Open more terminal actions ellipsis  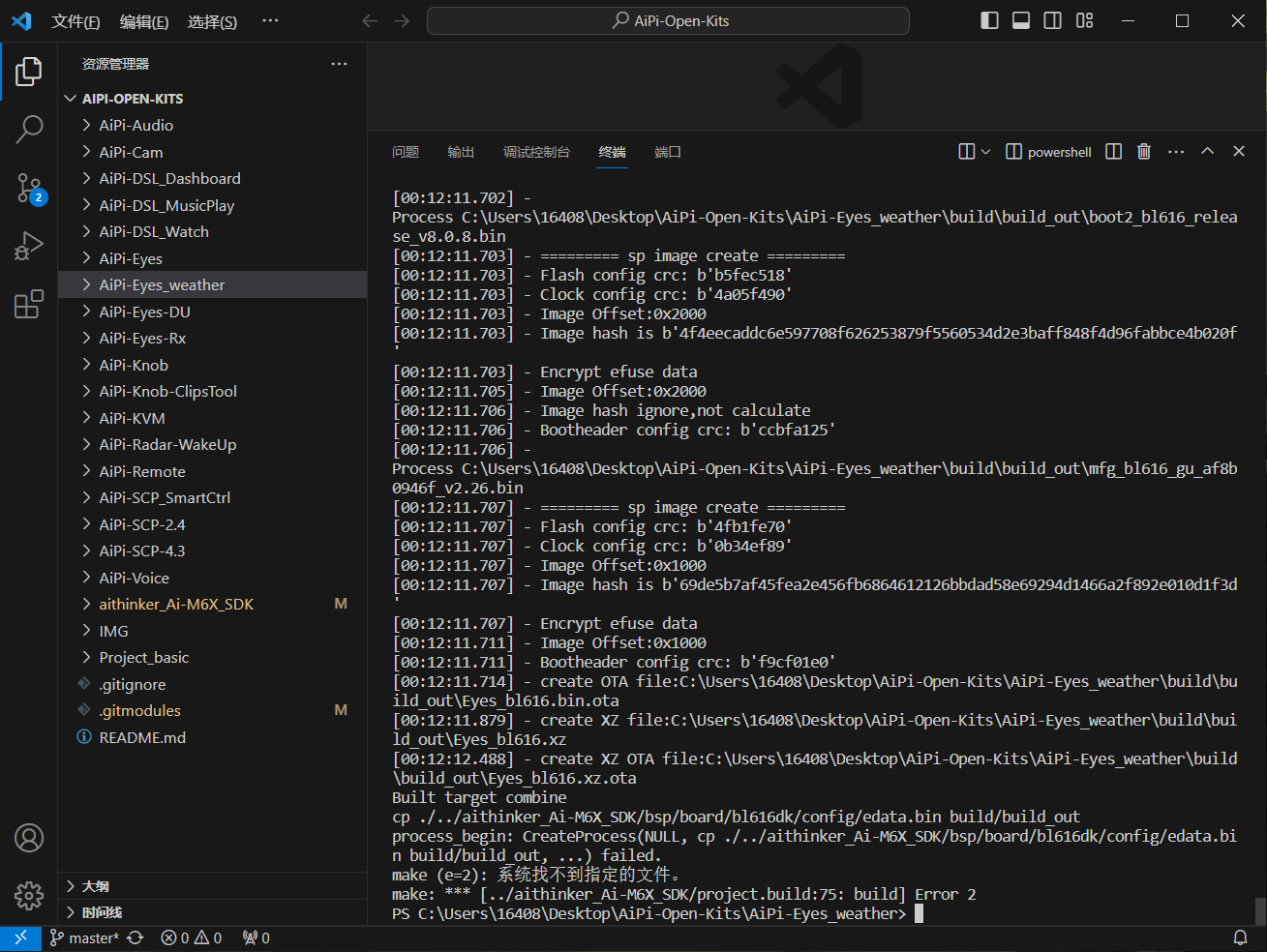[1176, 152]
